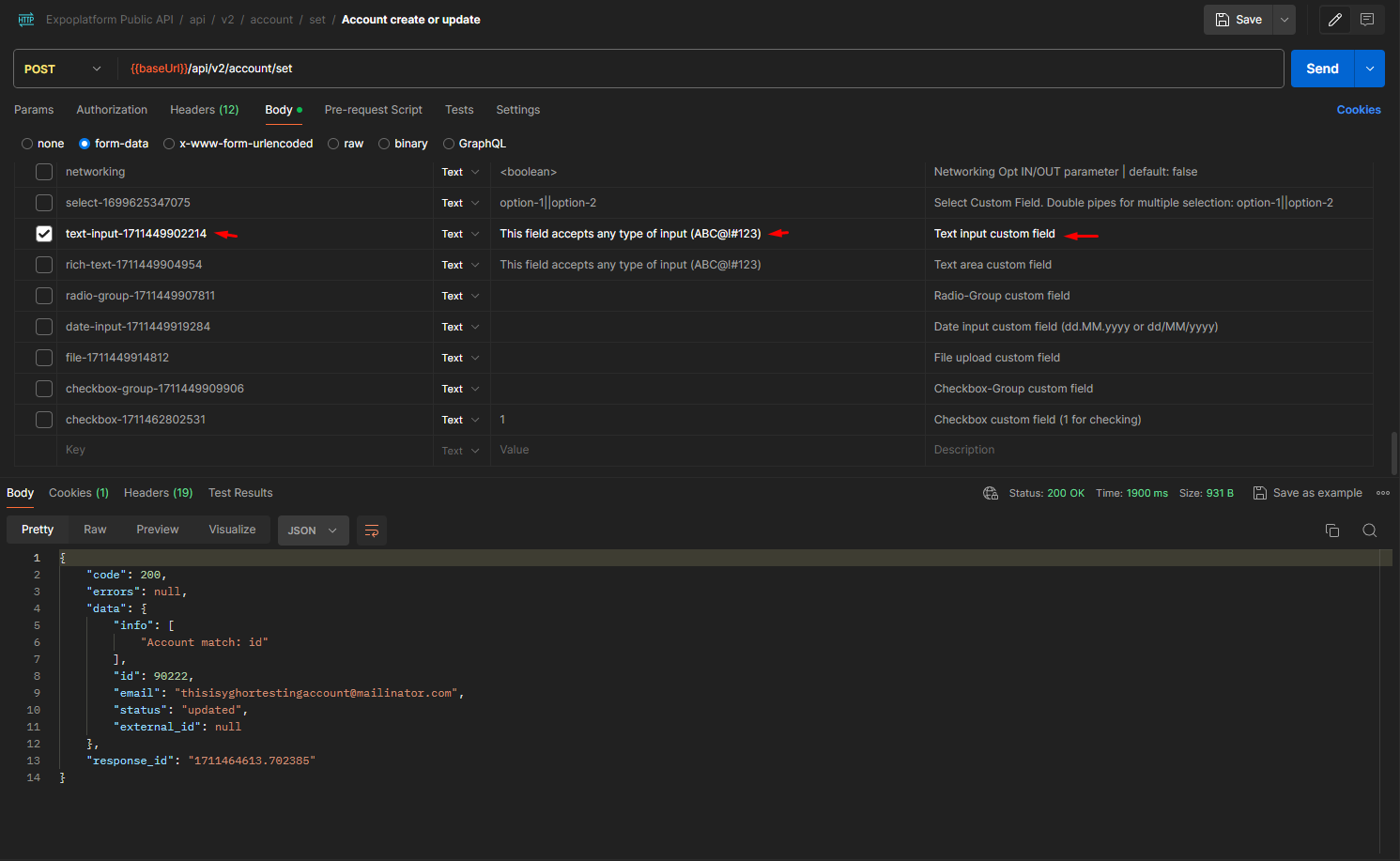Open the three-dots menu beside Save as example

coord(1383,492)
